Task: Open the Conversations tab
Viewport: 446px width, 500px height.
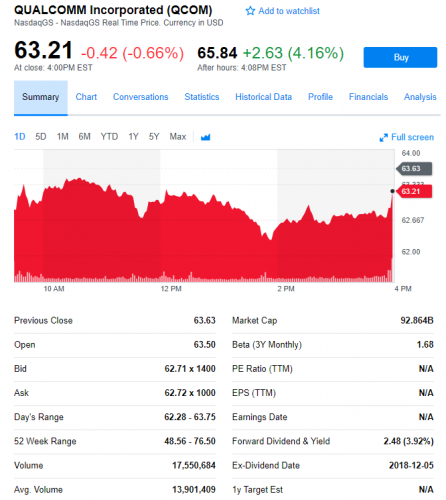Action: click(x=141, y=97)
